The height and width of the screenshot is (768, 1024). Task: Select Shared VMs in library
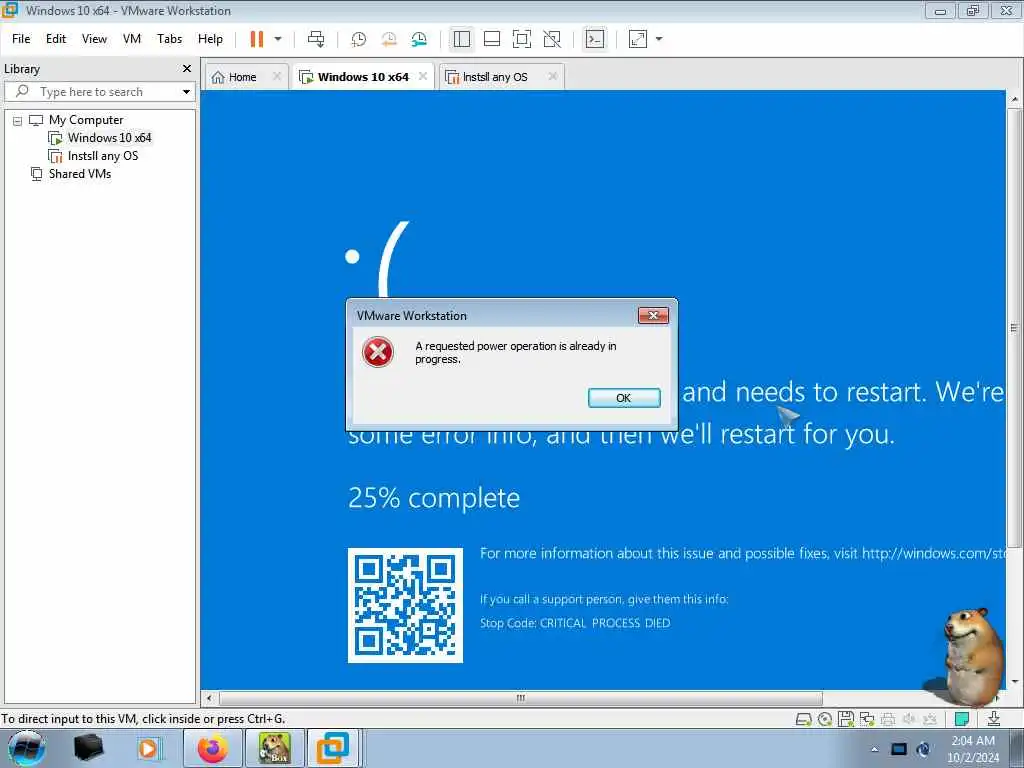80,174
